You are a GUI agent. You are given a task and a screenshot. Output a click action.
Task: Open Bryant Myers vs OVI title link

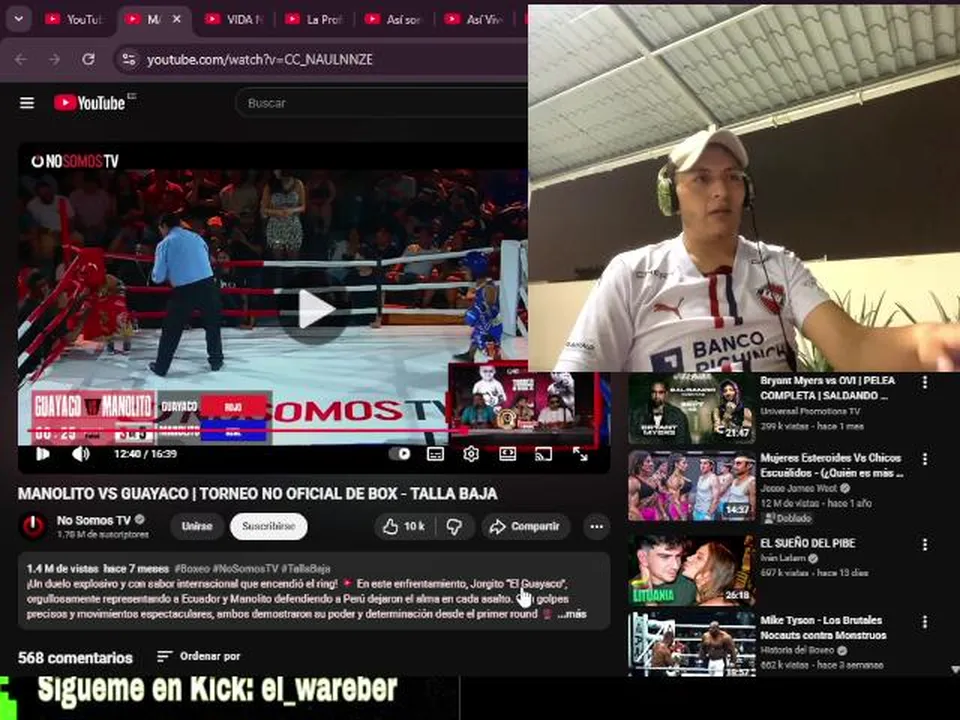pos(828,388)
